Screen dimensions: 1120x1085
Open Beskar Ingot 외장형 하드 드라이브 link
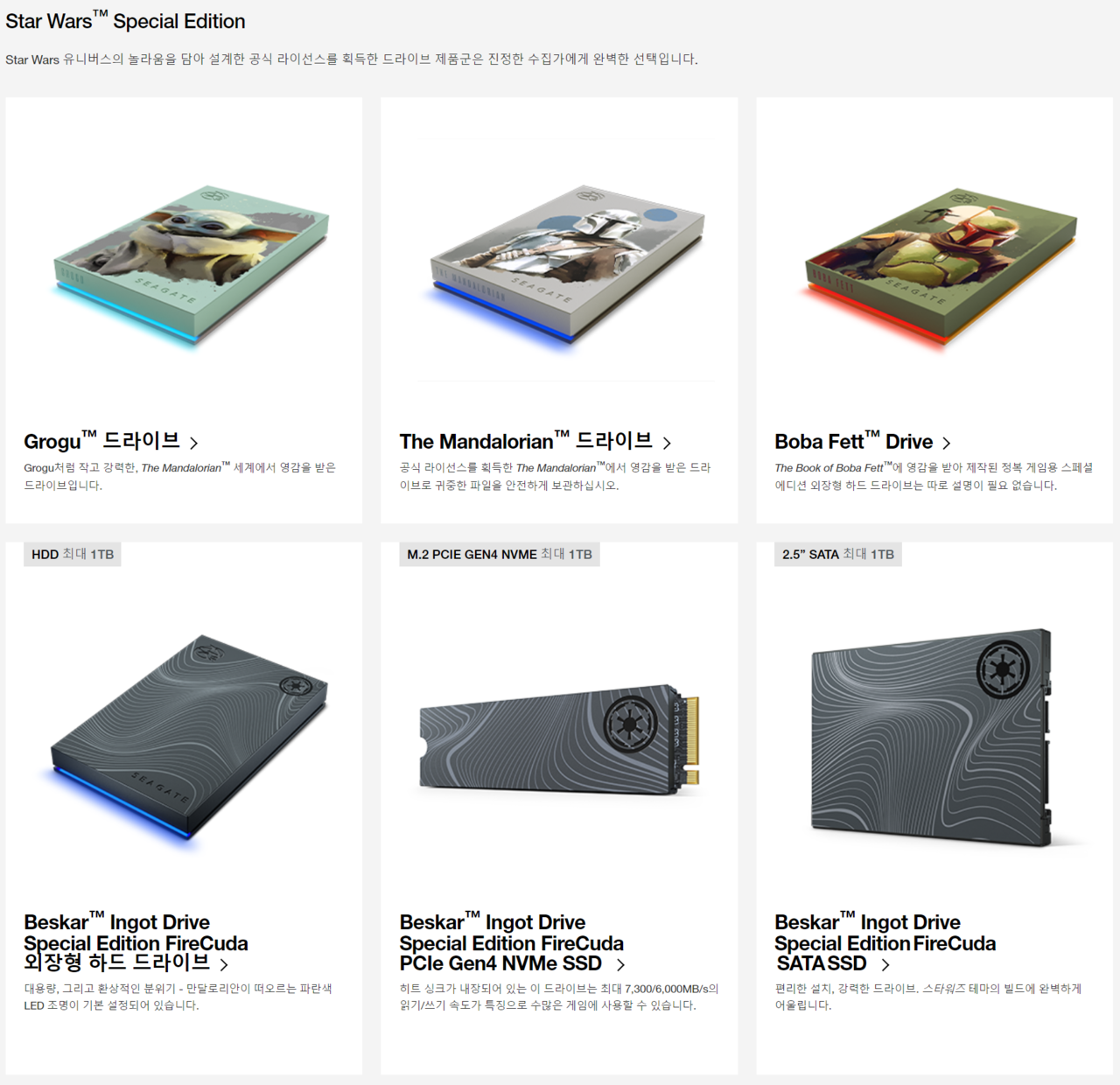[x=136, y=942]
